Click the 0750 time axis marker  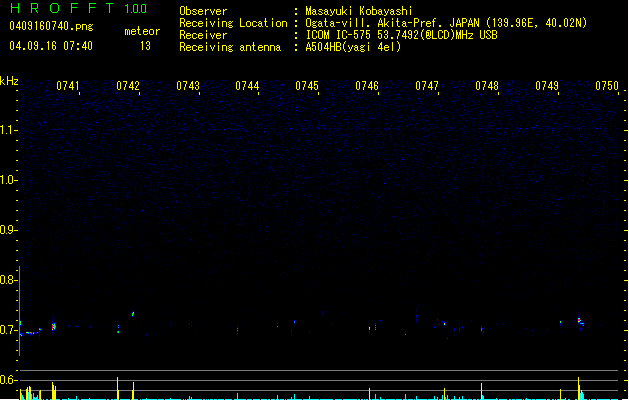(x=607, y=86)
